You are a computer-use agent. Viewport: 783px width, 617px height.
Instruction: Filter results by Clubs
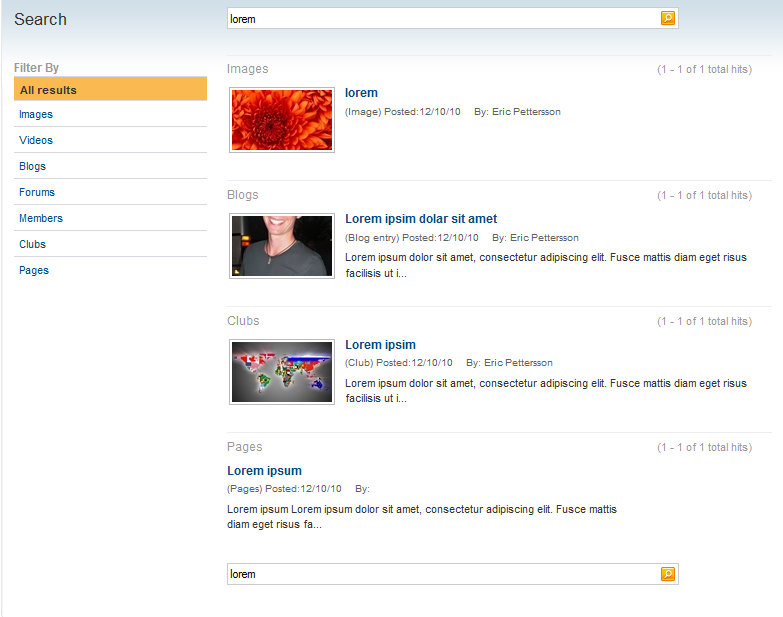coord(32,245)
